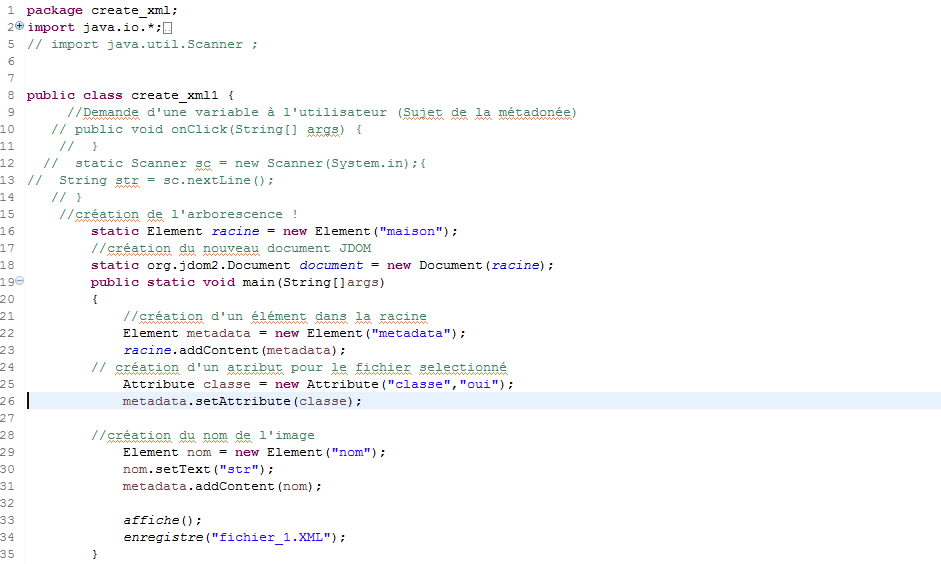Click 'nom.setText' on line 30

(x=167, y=469)
